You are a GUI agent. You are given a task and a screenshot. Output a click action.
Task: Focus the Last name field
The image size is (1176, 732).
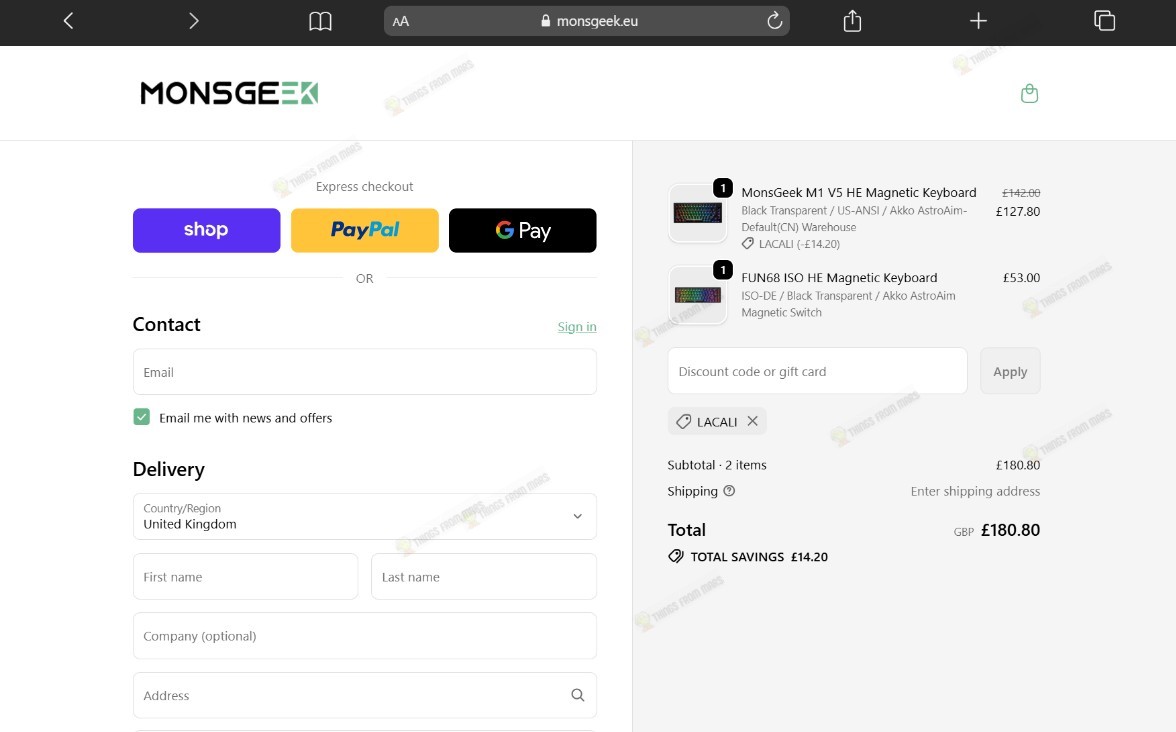484,577
